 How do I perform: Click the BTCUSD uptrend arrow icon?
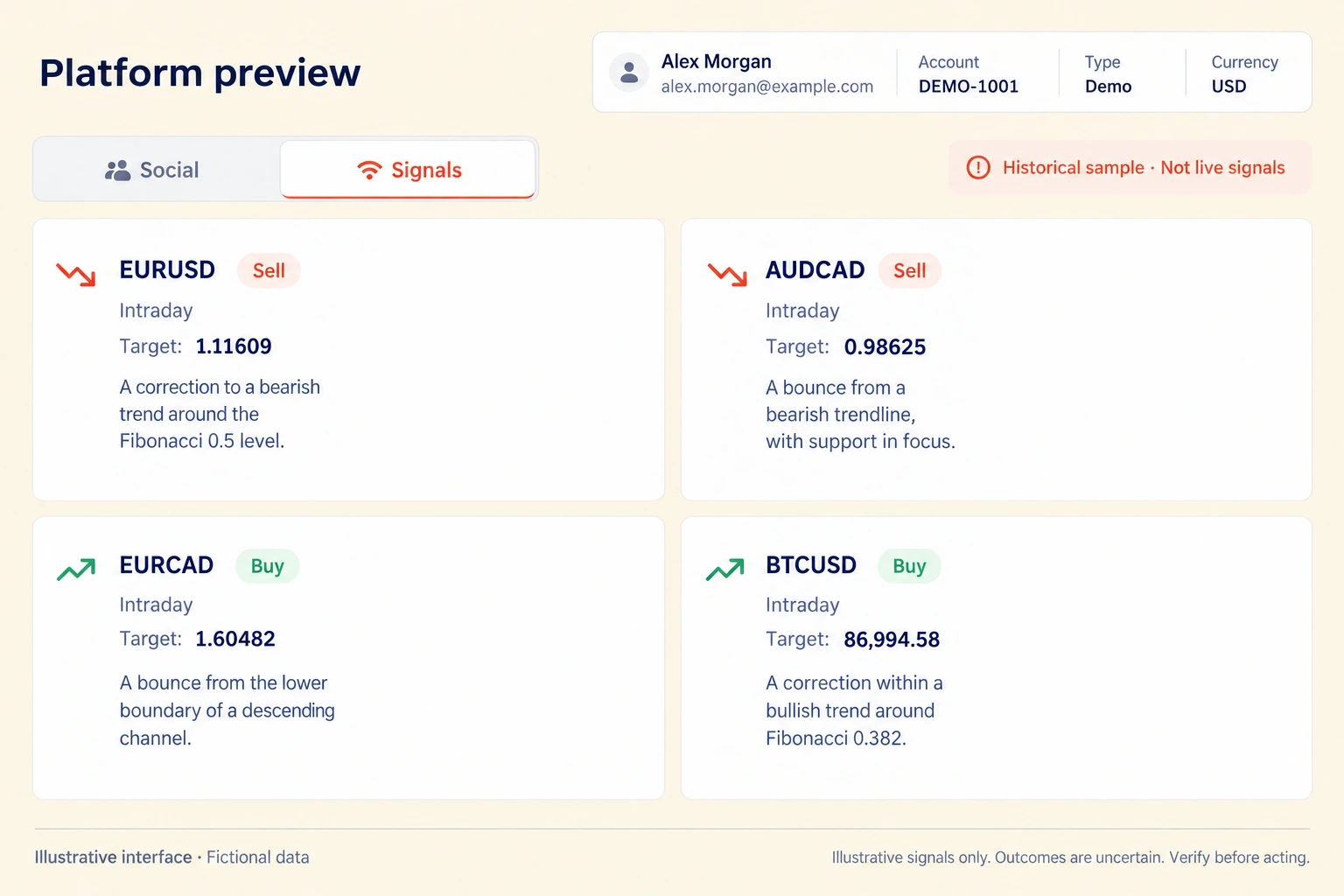click(725, 570)
